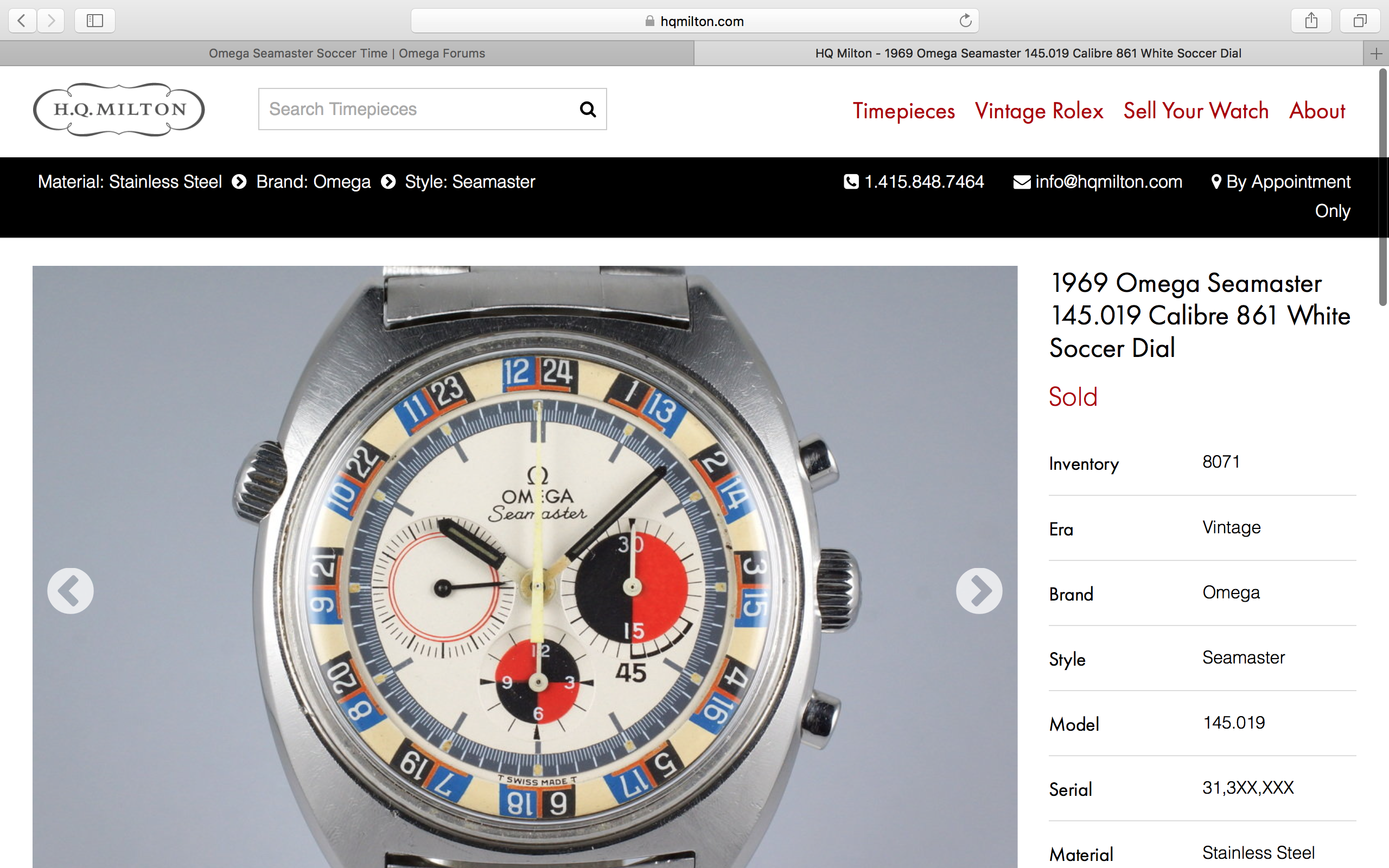Click the watch title heading
The width and height of the screenshot is (1389, 868).
click(x=1200, y=315)
